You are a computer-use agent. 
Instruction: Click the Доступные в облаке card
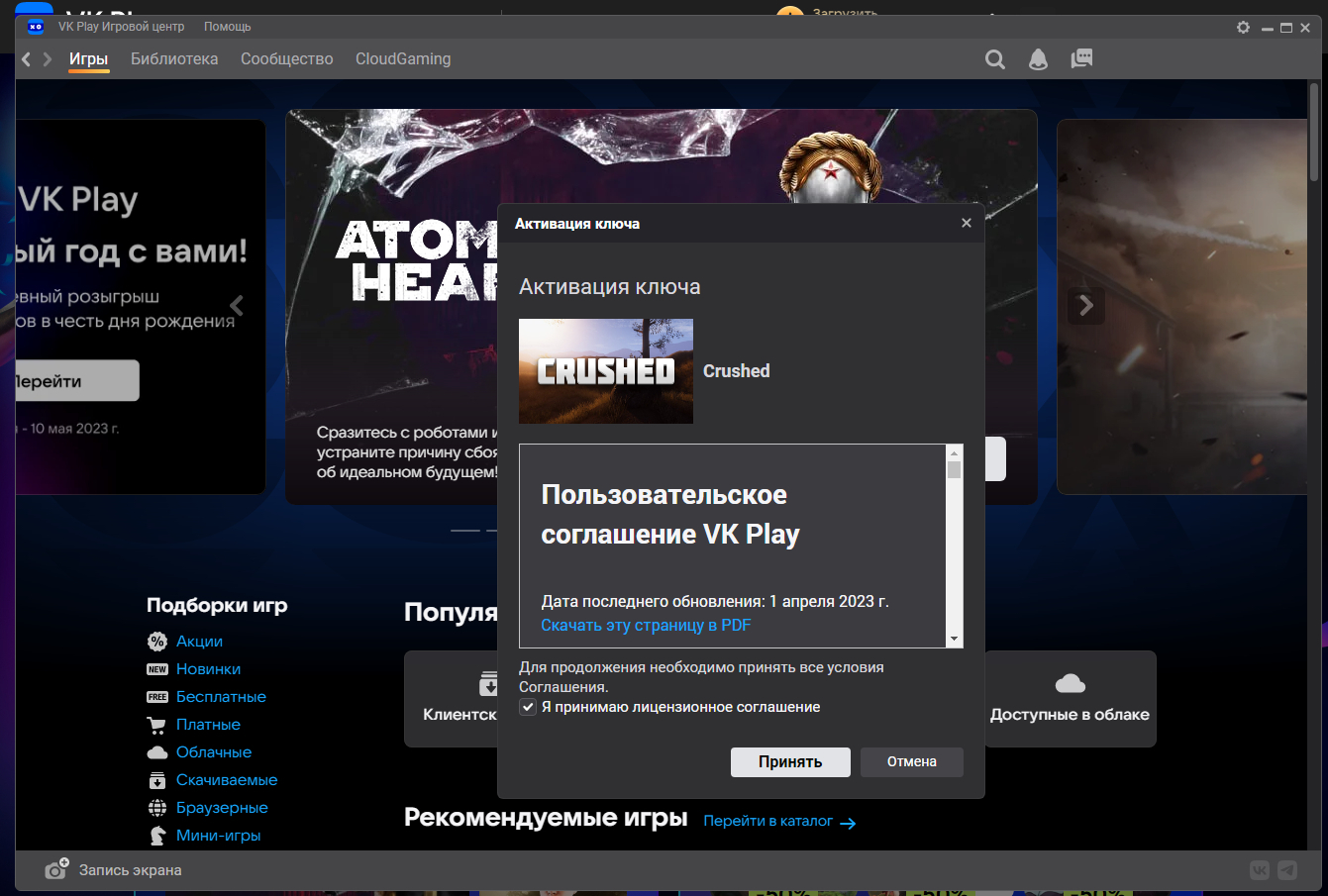1071,699
